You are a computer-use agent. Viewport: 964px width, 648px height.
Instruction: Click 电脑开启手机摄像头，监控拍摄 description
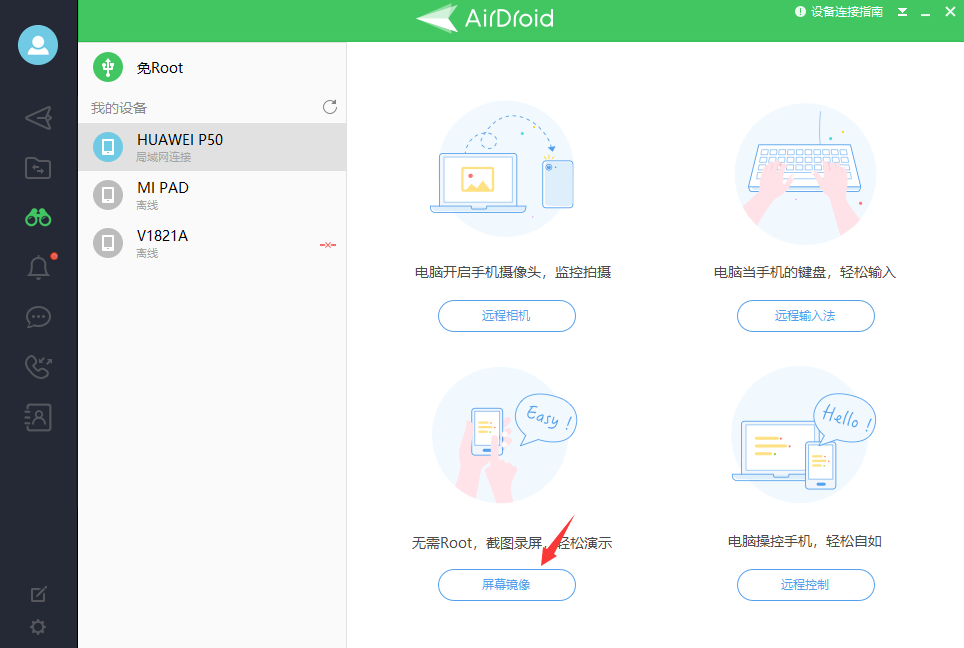(x=513, y=272)
